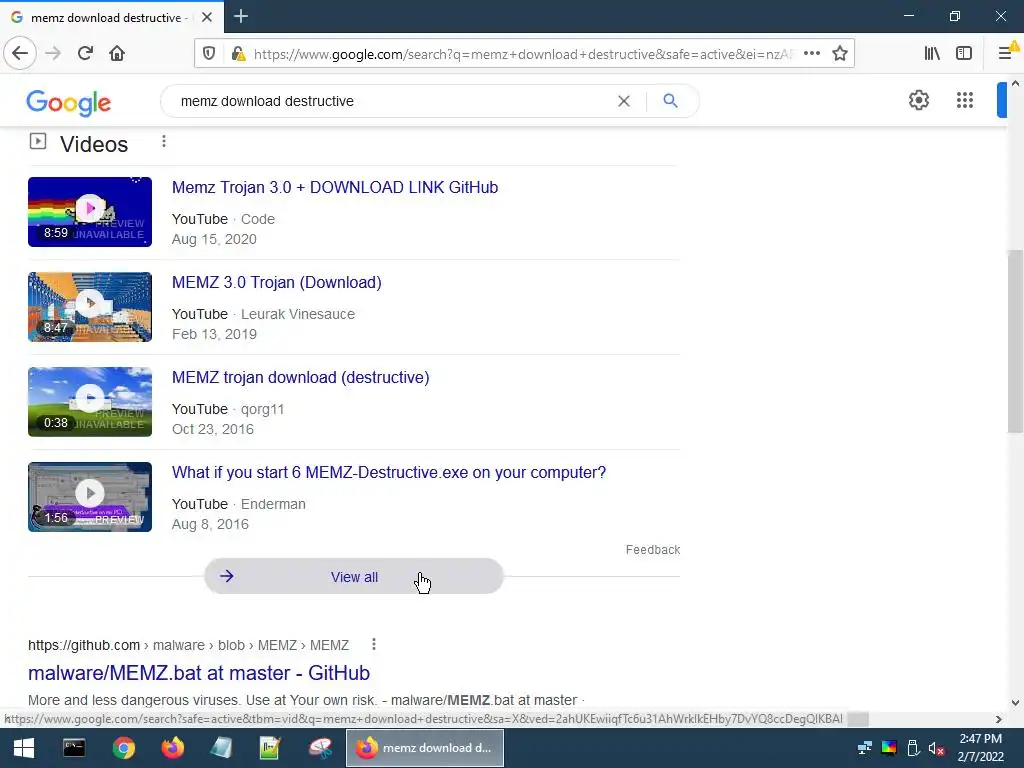Switch to memz download Firefox taskbar window

(425, 748)
